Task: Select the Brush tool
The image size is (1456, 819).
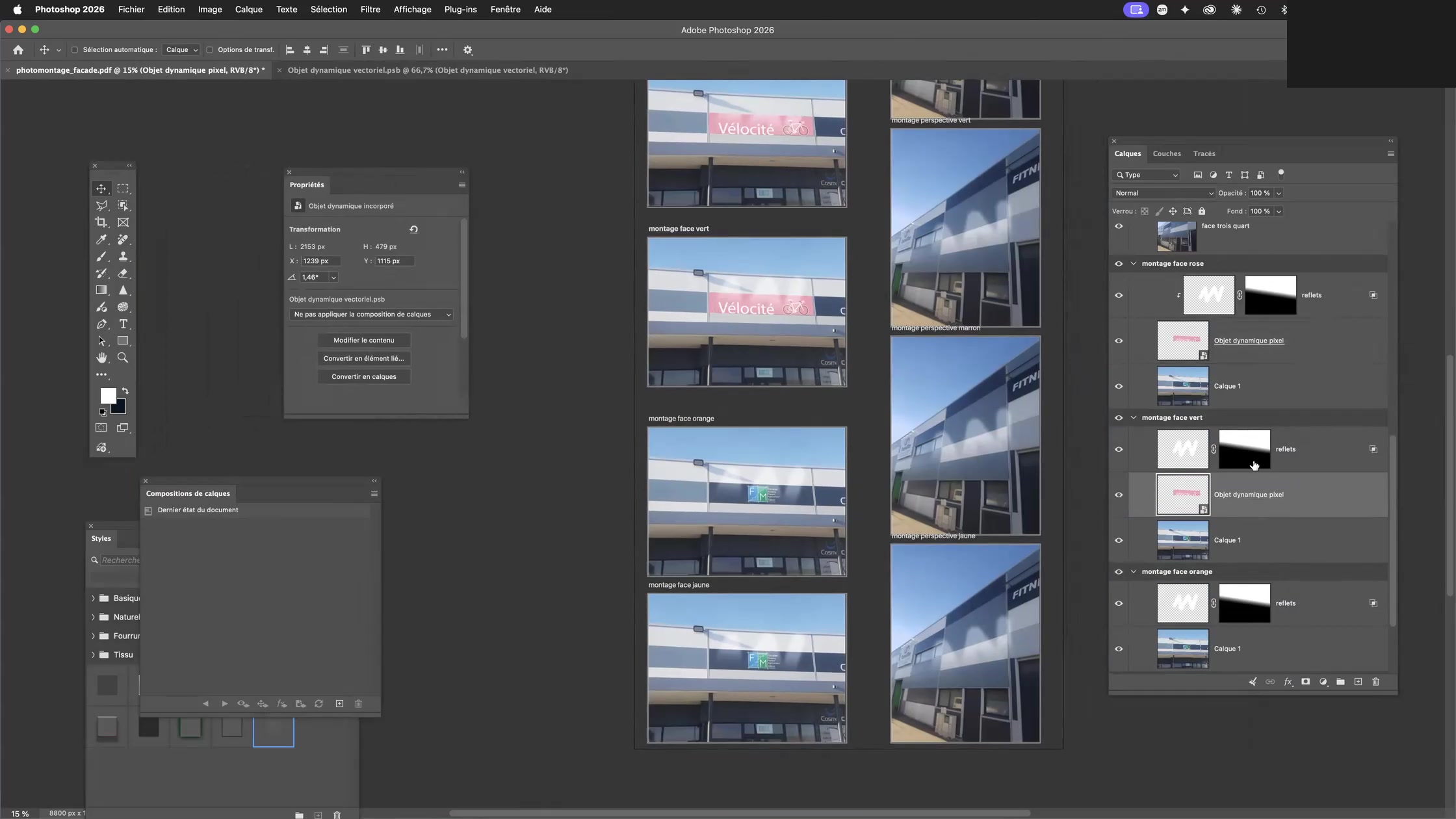Action: click(x=101, y=256)
